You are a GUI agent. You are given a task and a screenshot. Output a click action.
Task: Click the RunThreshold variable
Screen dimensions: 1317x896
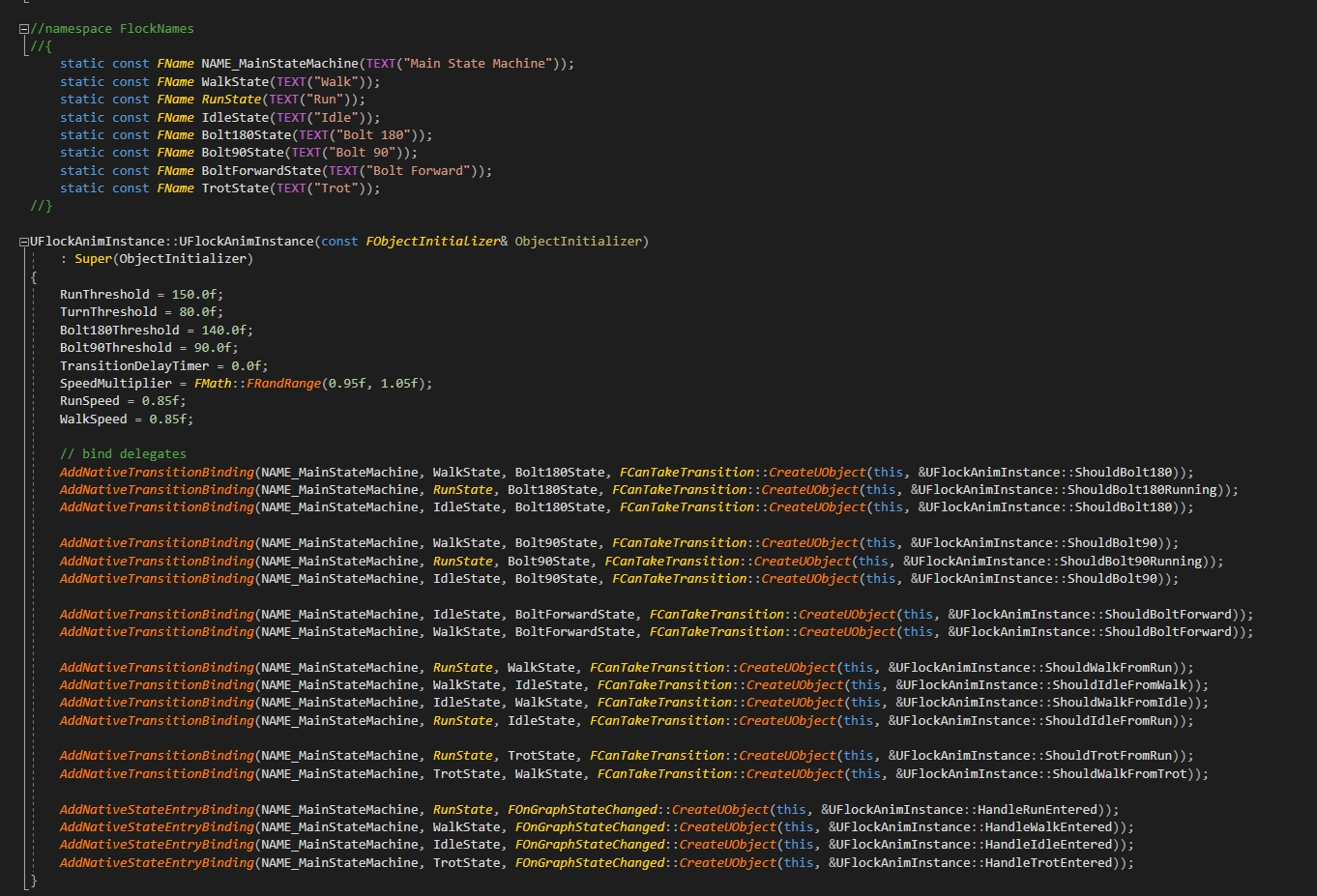coord(104,295)
